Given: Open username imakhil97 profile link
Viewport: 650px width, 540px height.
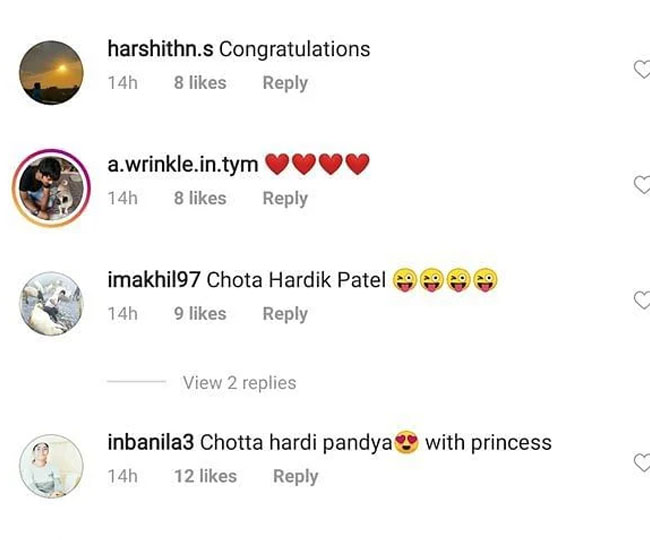Looking at the screenshot, I should point(154,280).
